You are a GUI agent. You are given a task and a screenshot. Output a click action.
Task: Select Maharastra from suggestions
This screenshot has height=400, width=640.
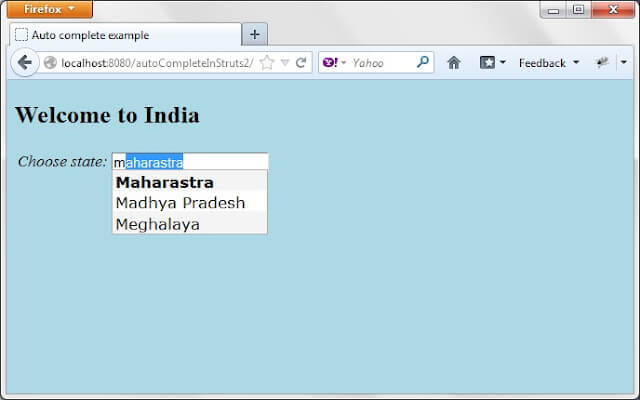coord(190,182)
